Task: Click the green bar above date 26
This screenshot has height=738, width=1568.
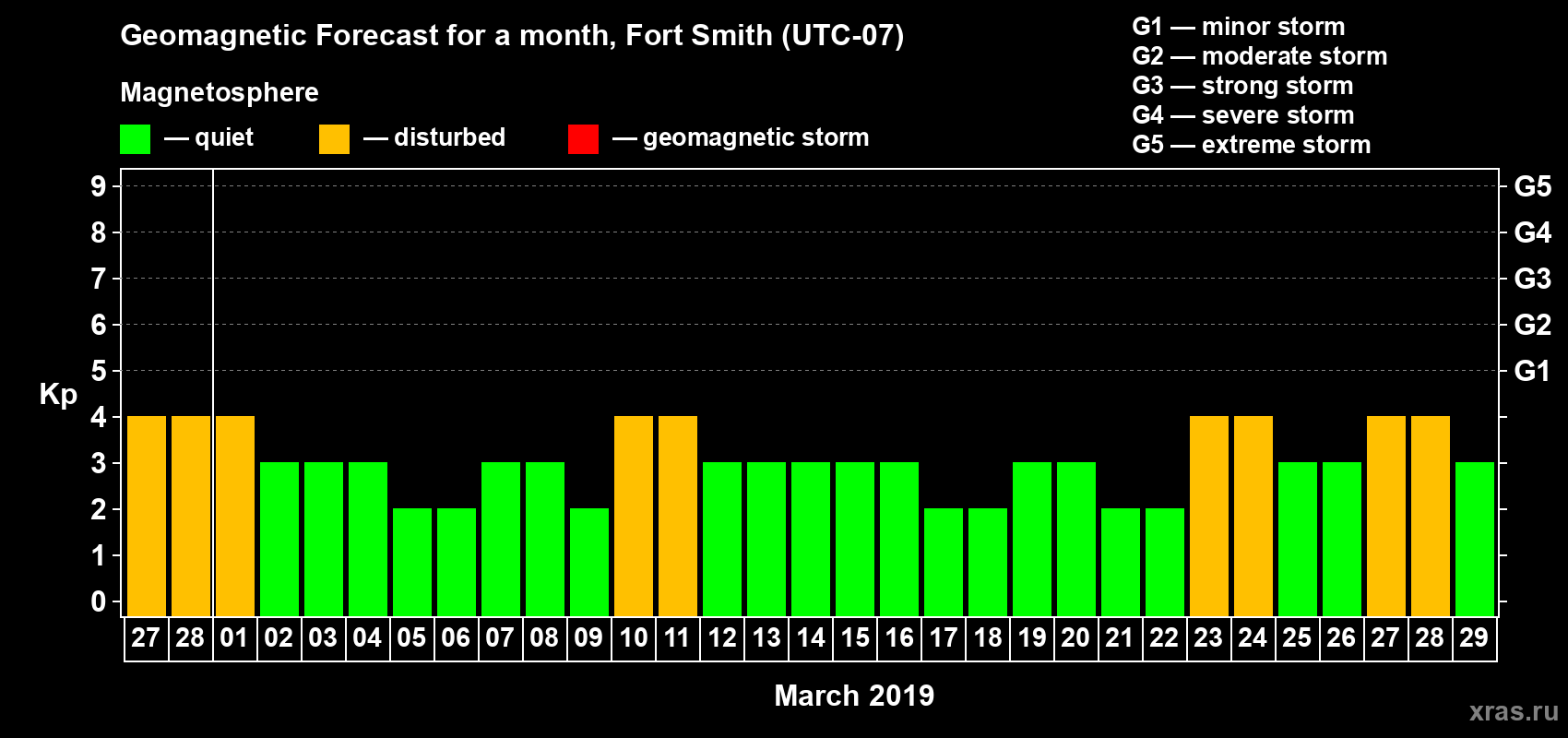Action: [1342, 540]
